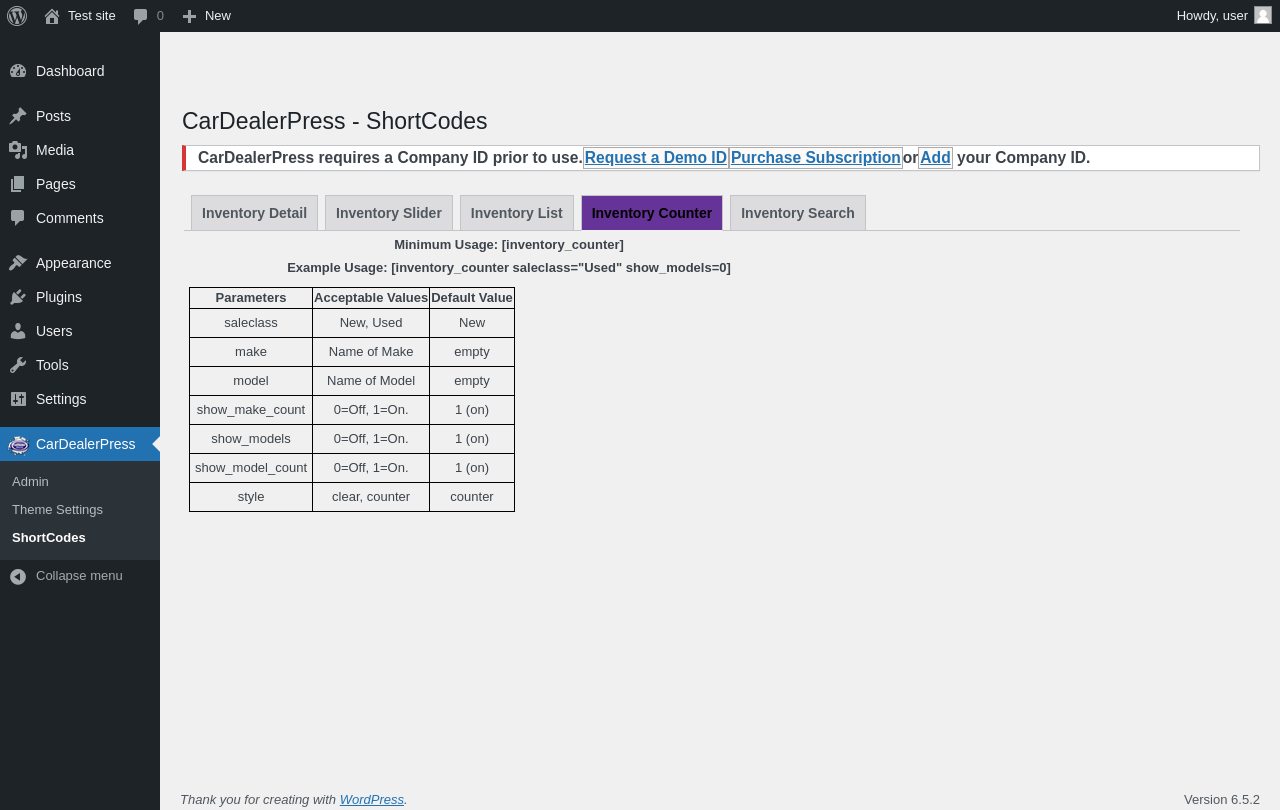Click the CarDealerPress car icon
Screen dimensions: 1280x810
[x=18, y=444]
